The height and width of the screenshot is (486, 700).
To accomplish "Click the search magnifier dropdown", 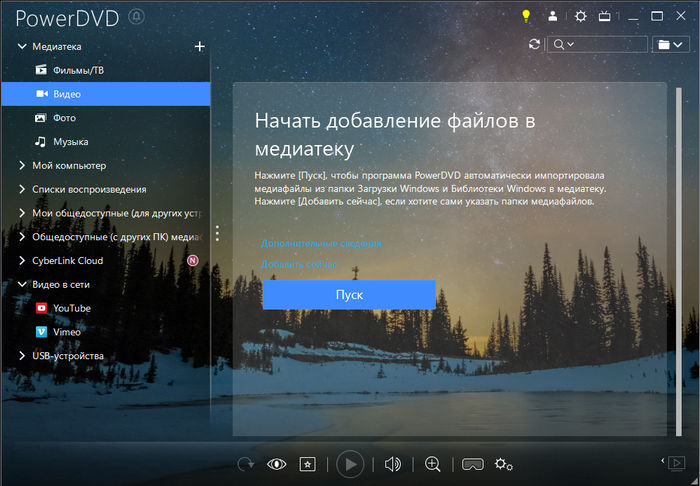I will pos(563,44).
